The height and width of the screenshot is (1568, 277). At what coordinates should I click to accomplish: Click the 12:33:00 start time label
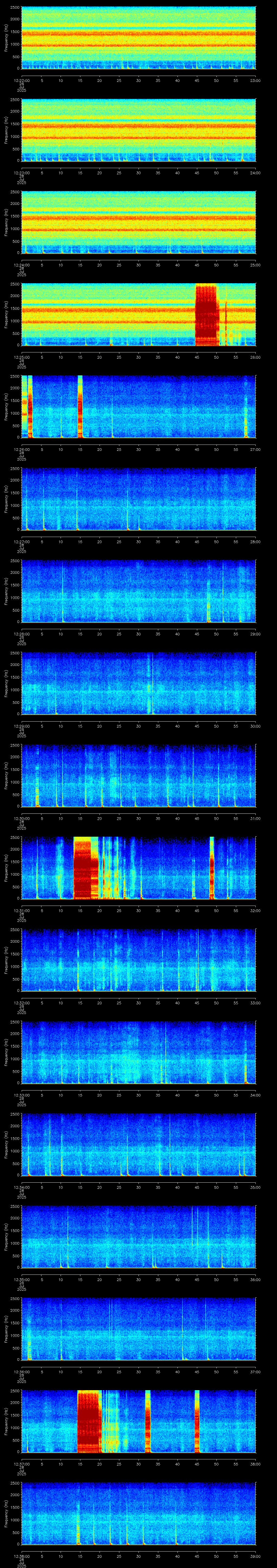pos(21,1095)
